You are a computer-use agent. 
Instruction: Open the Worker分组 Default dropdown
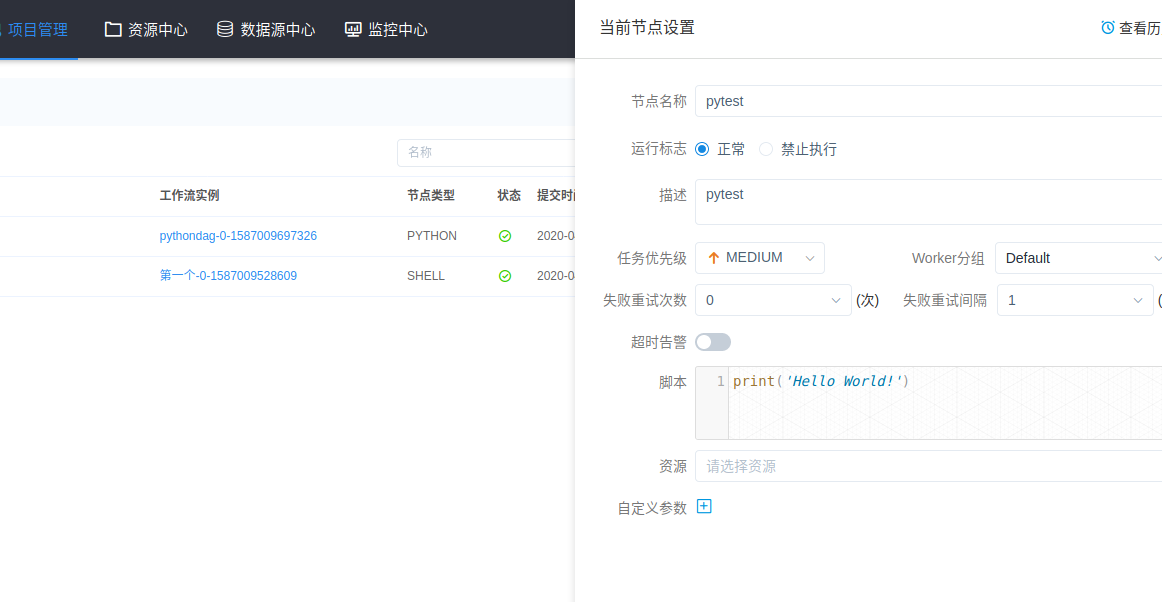[x=1078, y=258]
